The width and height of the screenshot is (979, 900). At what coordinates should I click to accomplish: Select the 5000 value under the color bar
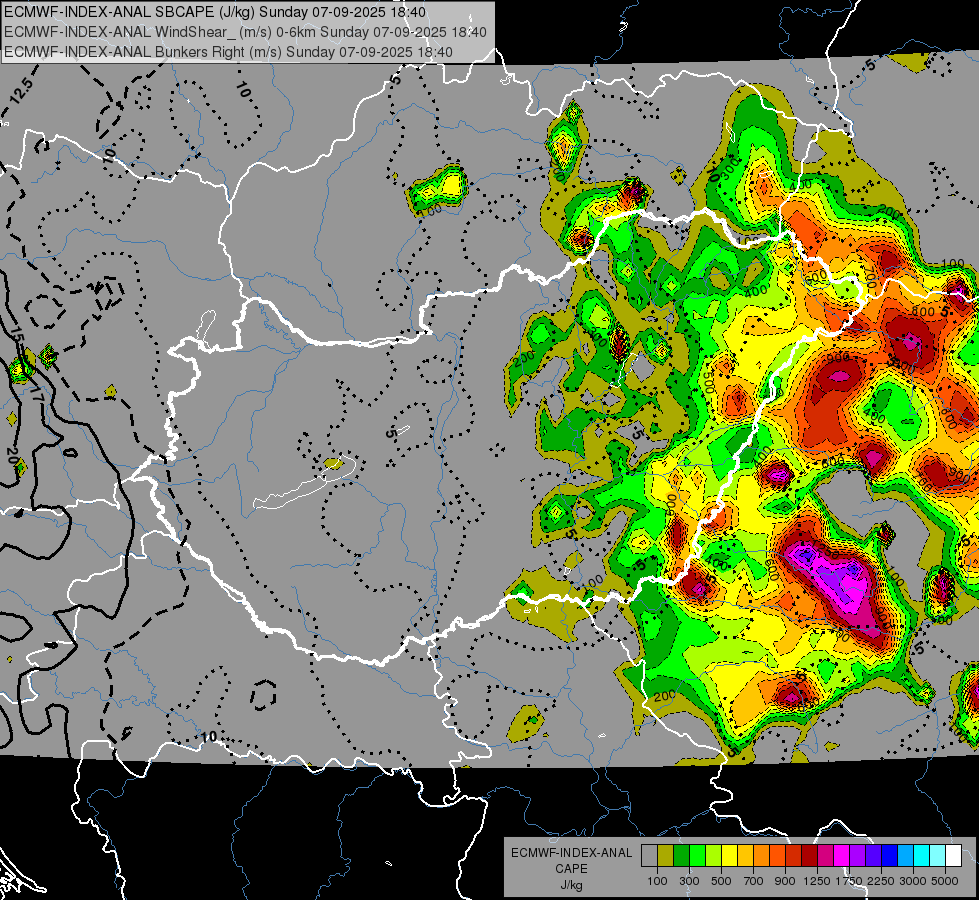click(x=945, y=881)
